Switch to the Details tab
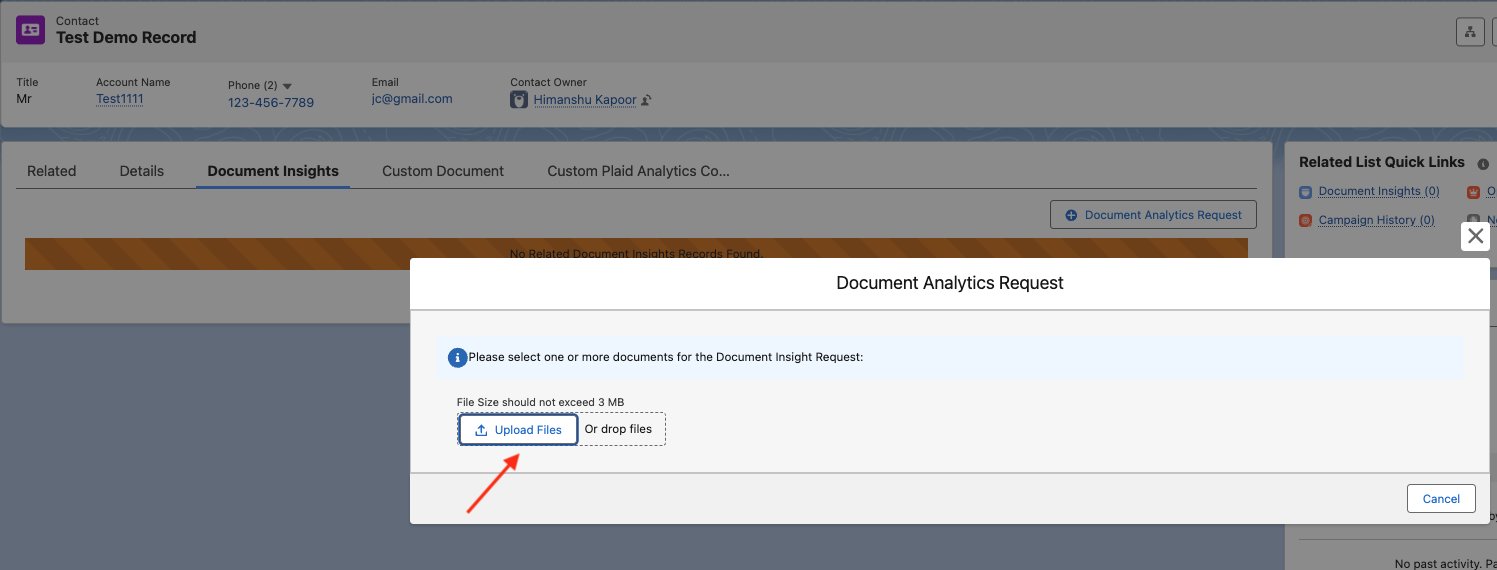The height and width of the screenshot is (570, 1497). tap(142, 171)
